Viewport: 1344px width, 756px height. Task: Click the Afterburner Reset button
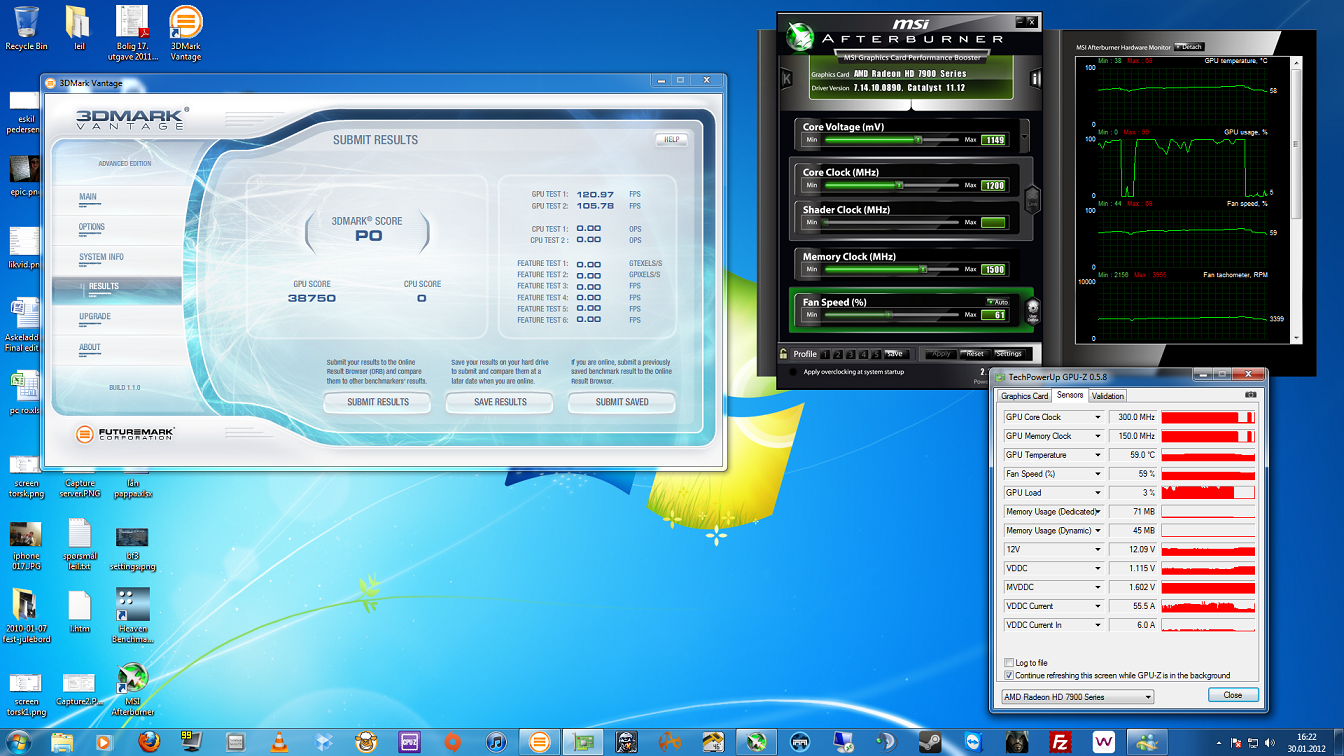tap(975, 354)
